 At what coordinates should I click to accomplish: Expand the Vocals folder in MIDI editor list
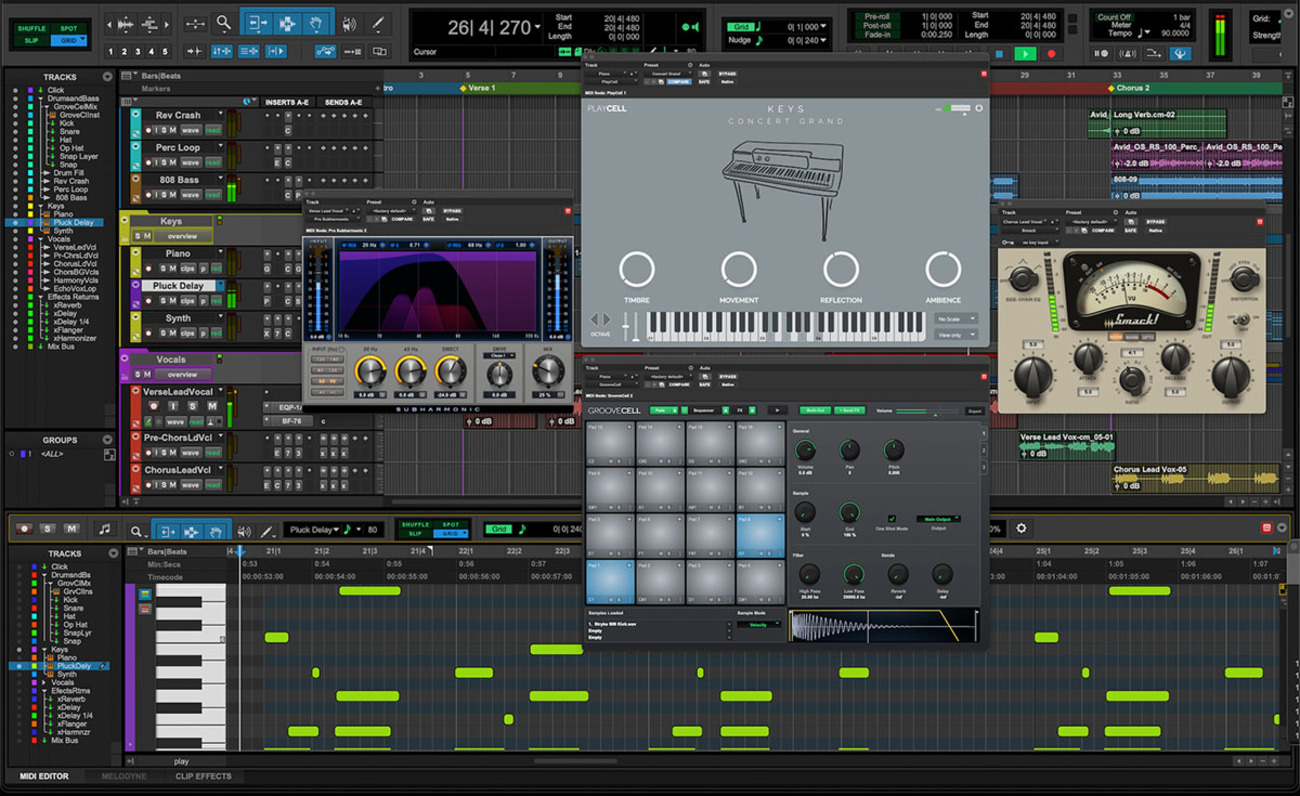coord(42,683)
